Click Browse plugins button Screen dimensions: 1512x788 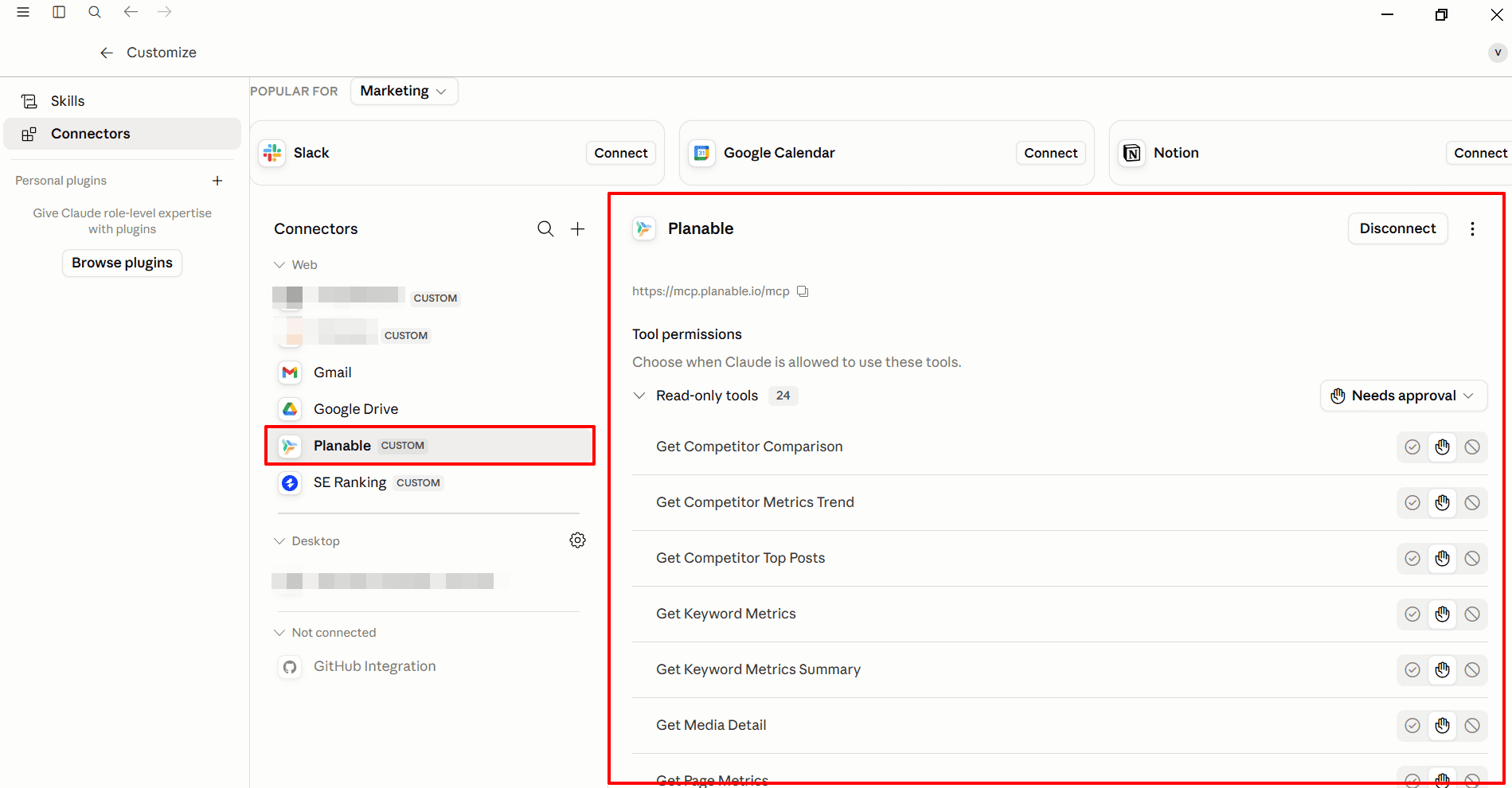[x=122, y=263]
